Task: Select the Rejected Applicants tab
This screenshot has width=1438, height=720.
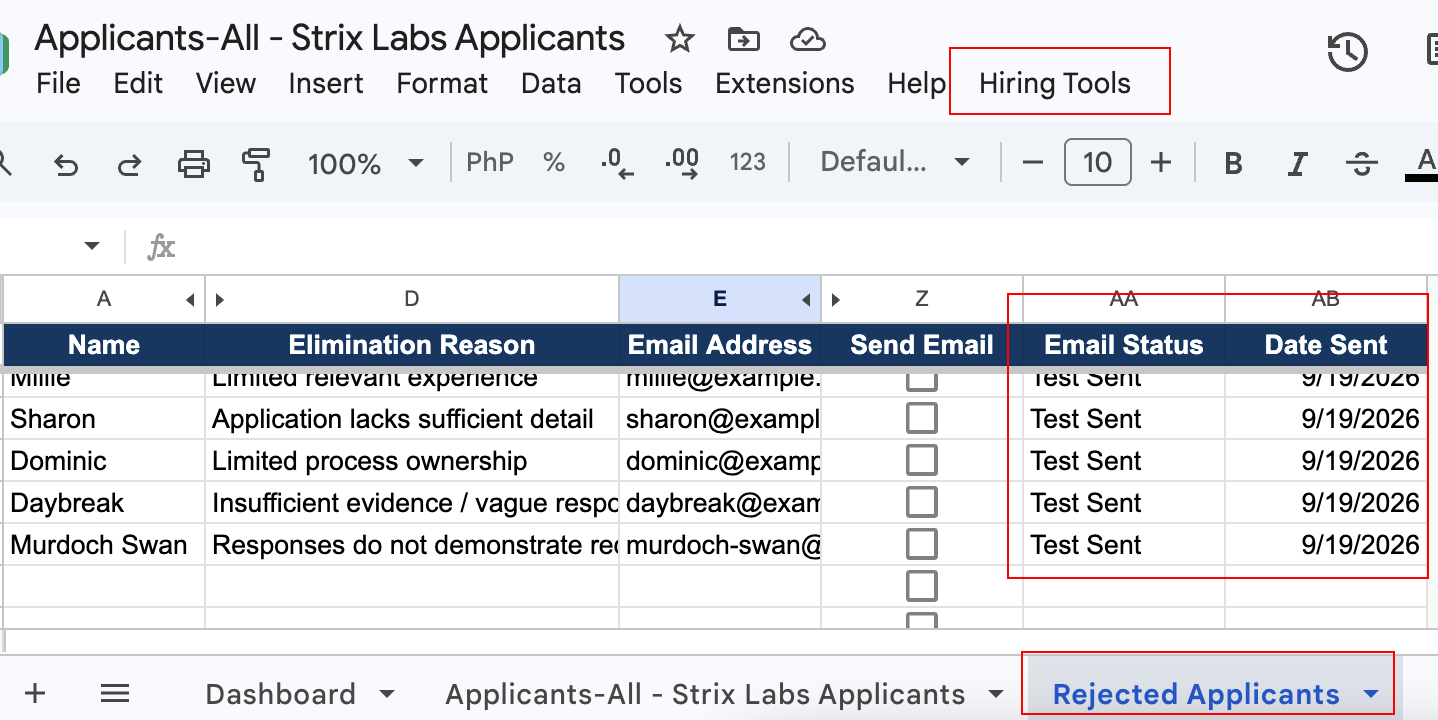Action: click(x=1196, y=694)
